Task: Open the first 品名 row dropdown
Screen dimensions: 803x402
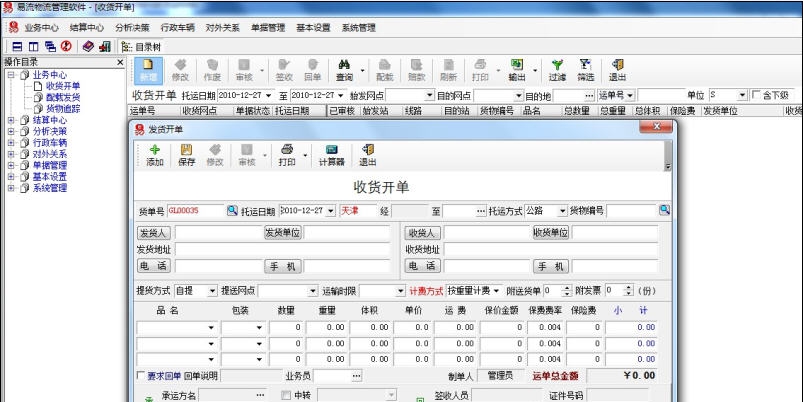Action: [x=211, y=328]
